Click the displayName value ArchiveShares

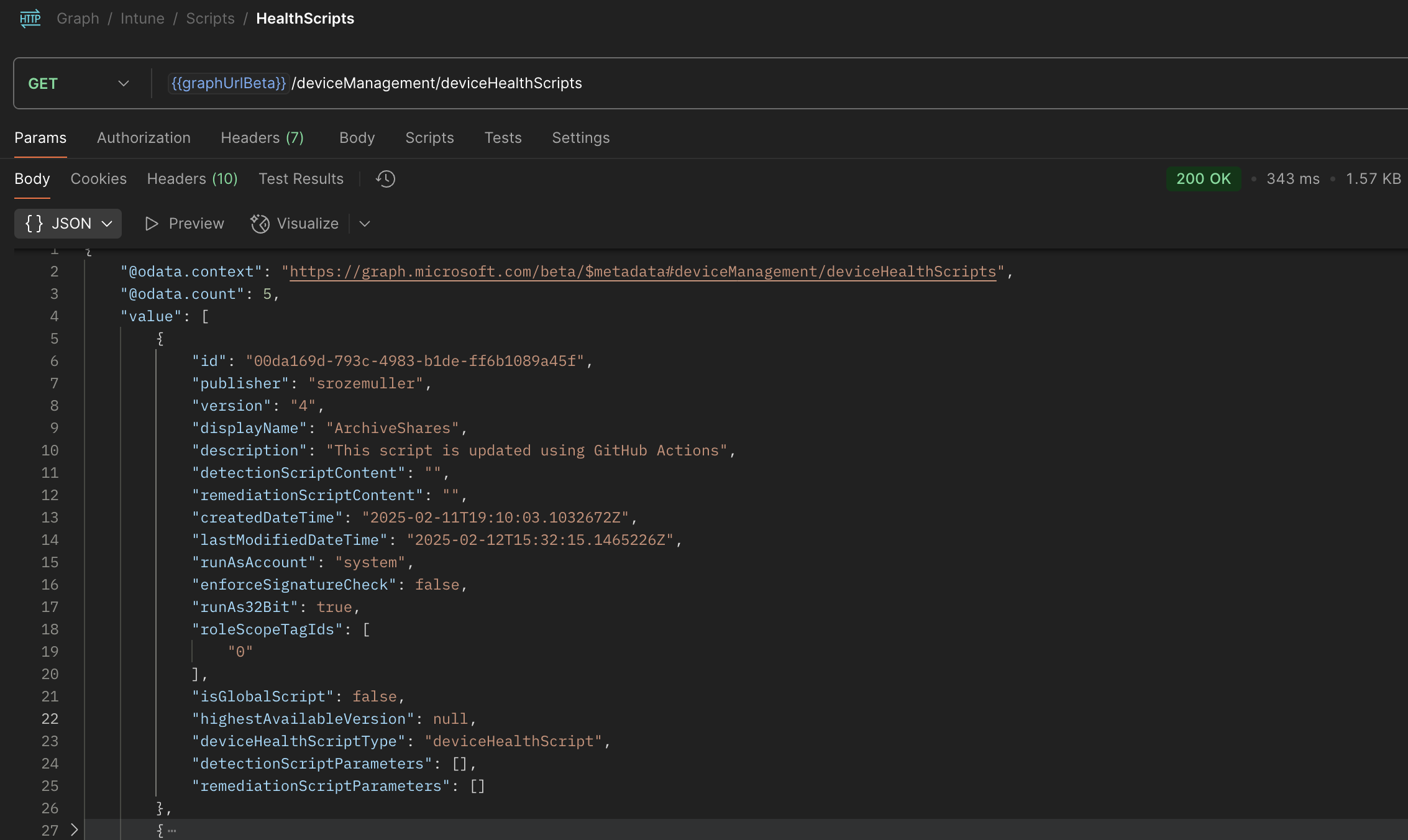393,428
